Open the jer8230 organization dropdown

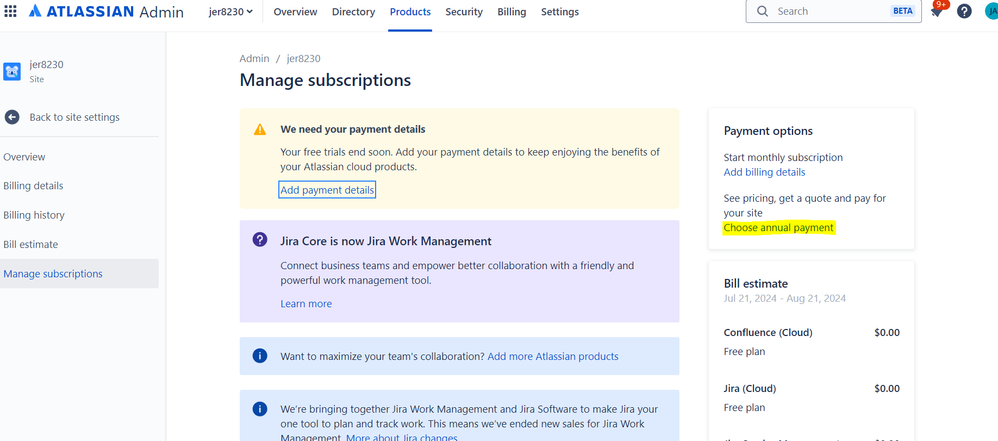tap(230, 11)
